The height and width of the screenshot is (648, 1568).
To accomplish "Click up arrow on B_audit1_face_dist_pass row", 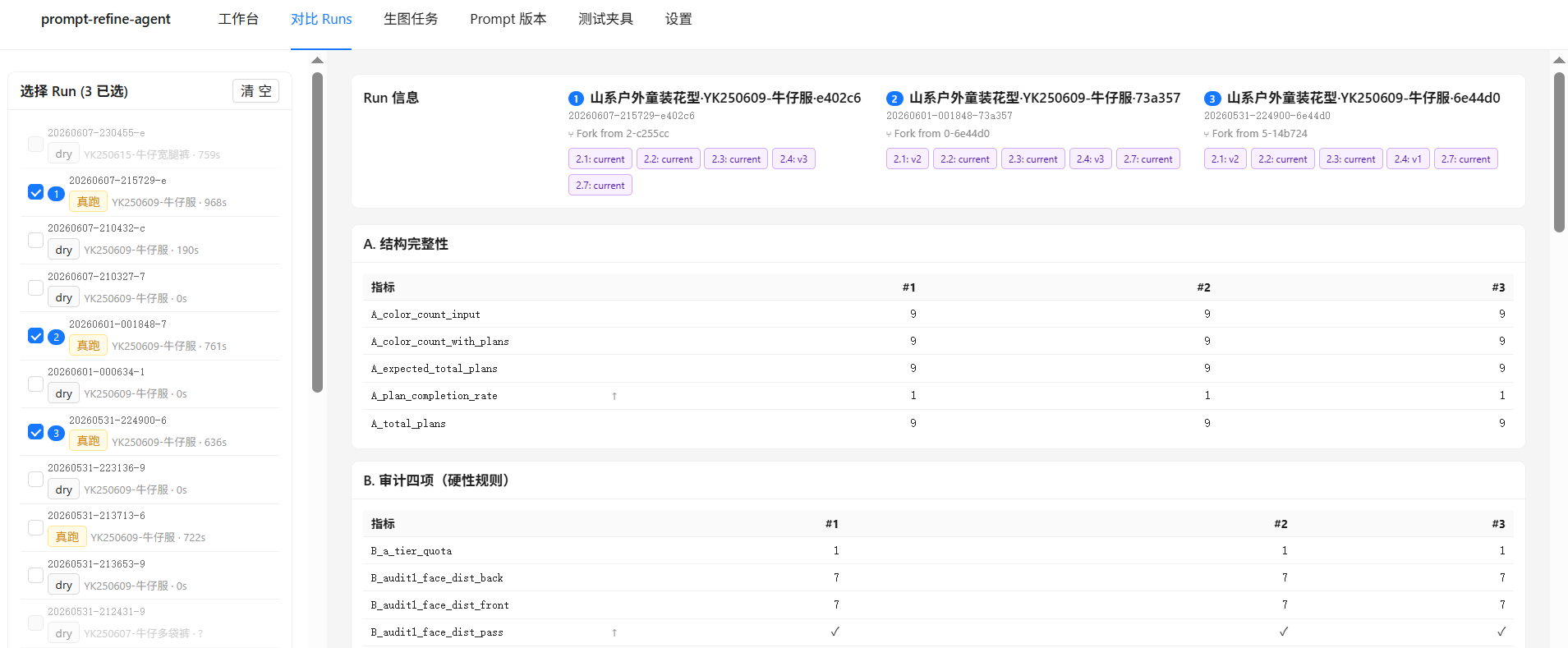I will pyautogui.click(x=614, y=632).
